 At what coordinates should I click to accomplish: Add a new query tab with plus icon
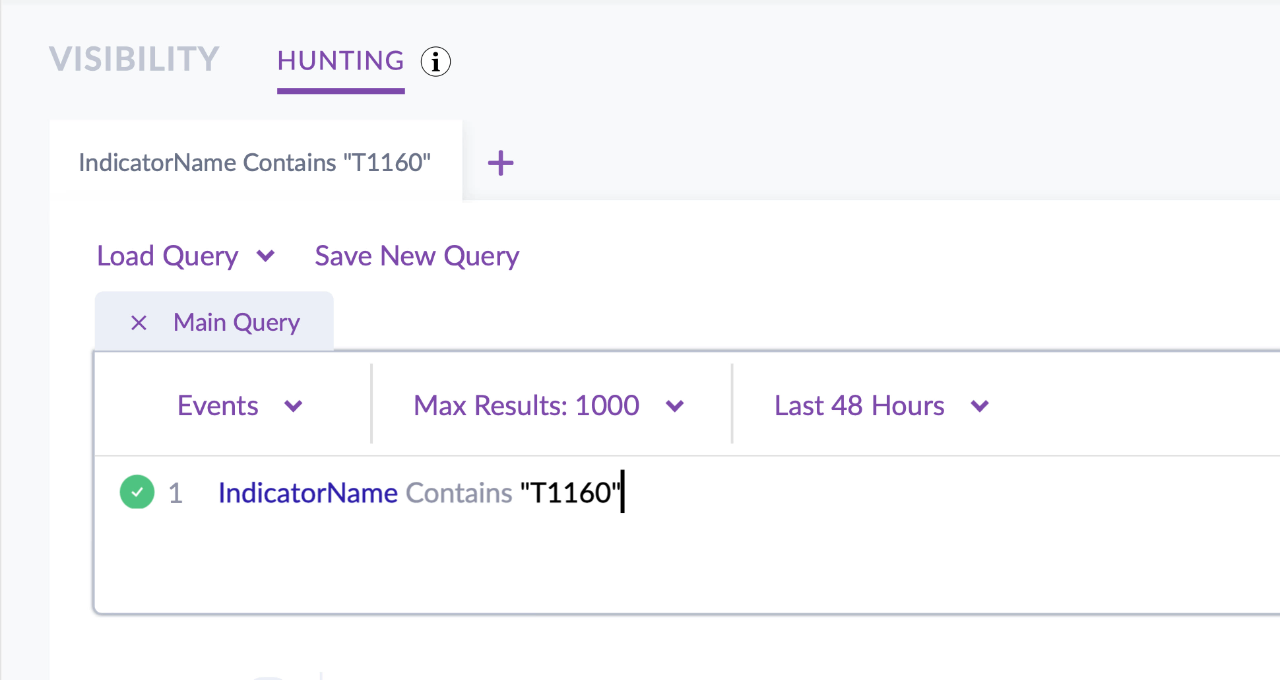pos(500,163)
